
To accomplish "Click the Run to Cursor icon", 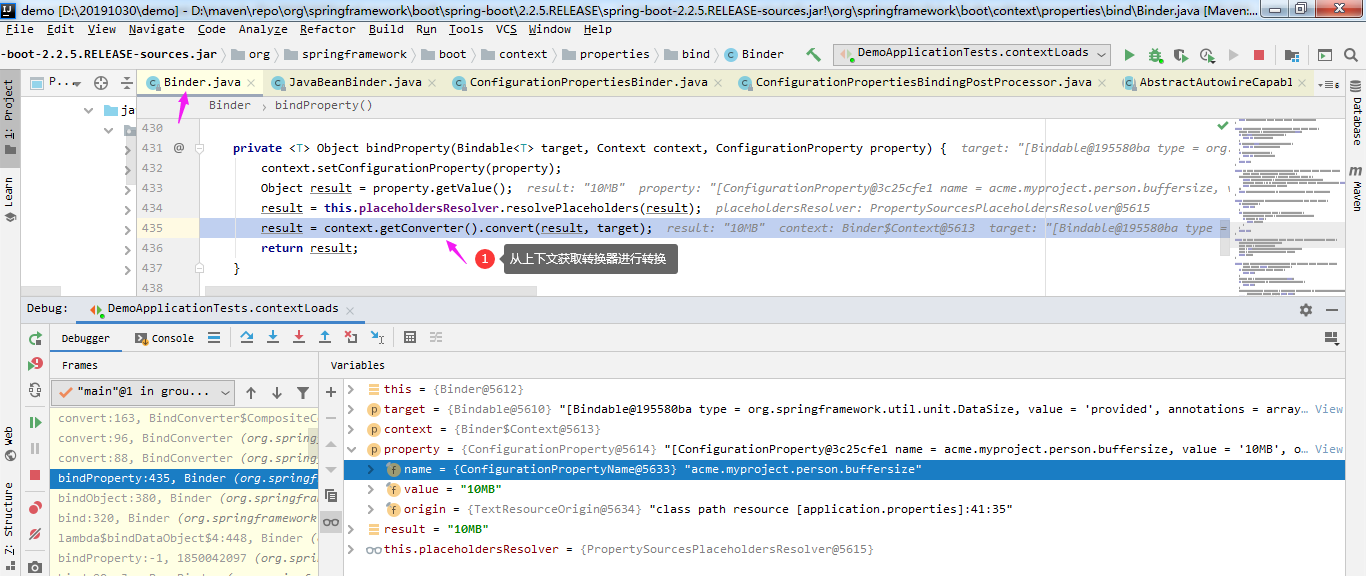I will coord(376,338).
